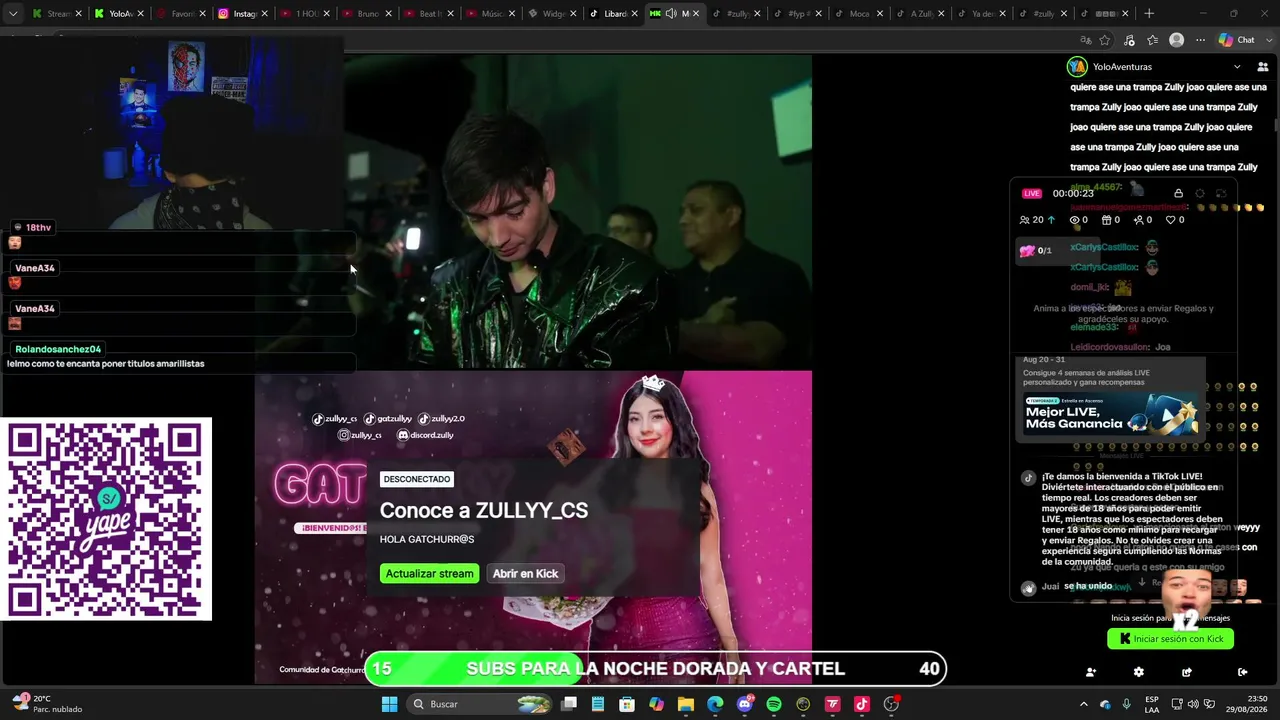
Task: Click the lock icon in the LIVE panel
Action: [1178, 193]
